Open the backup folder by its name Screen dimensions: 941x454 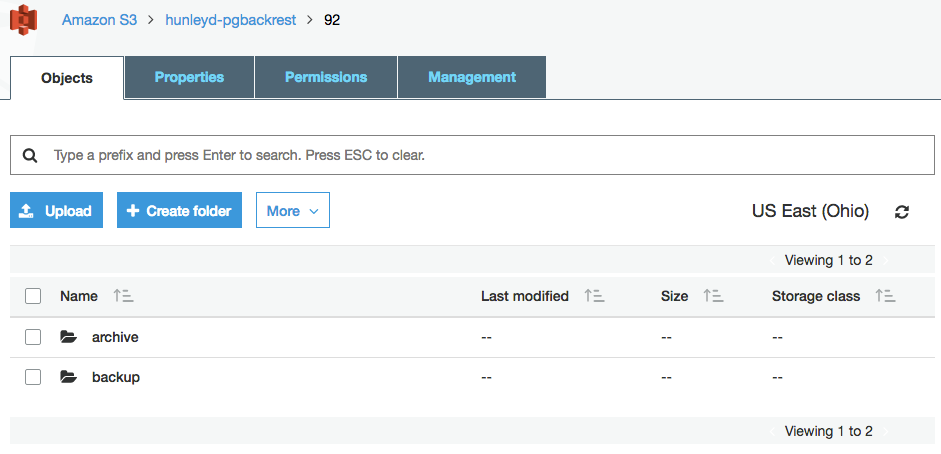(116, 377)
